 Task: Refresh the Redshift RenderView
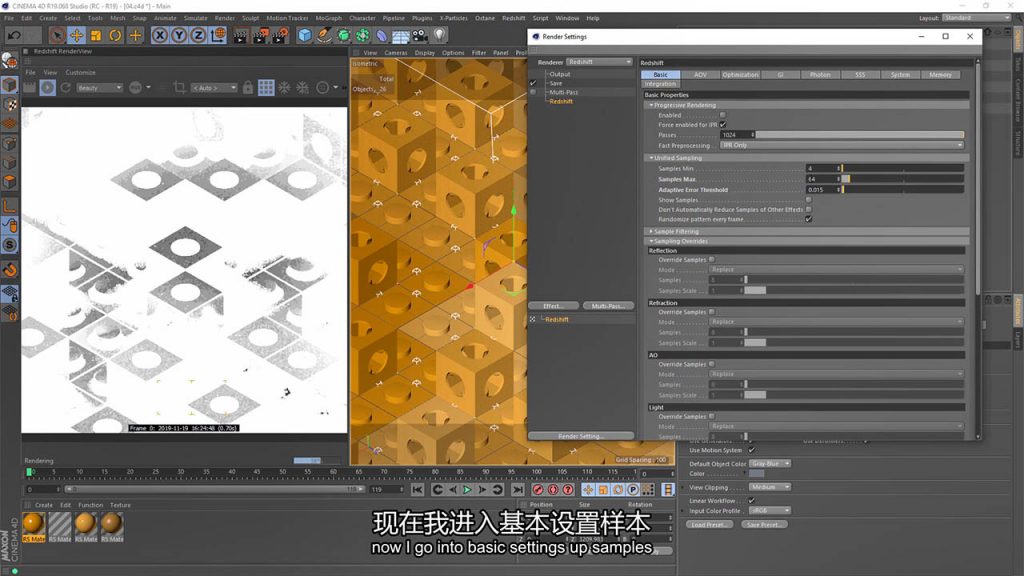(x=66, y=88)
